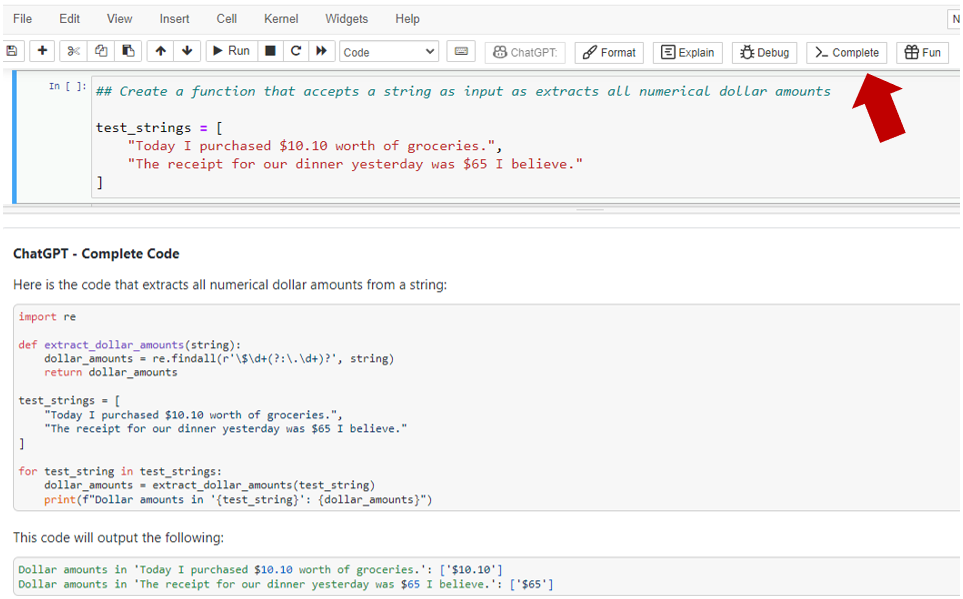Image resolution: width=963 pixels, height=599 pixels.
Task: Run the current cell
Action: (231, 51)
